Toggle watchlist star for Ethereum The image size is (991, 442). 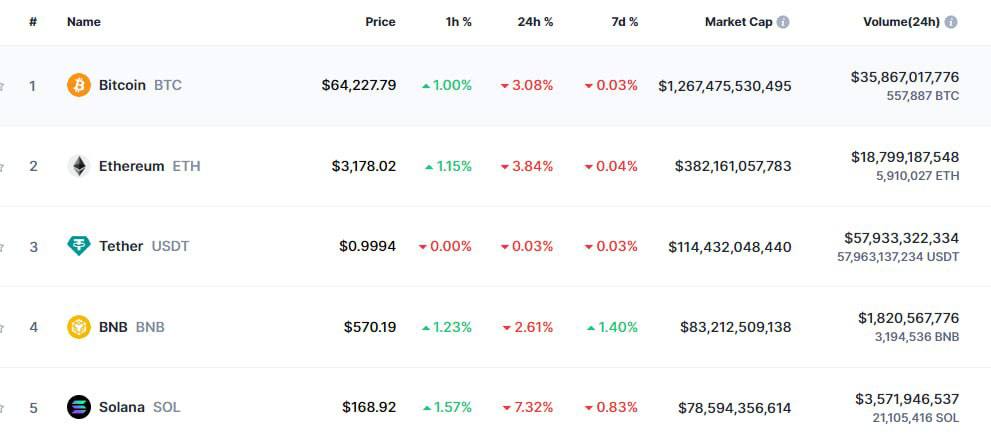(2, 166)
